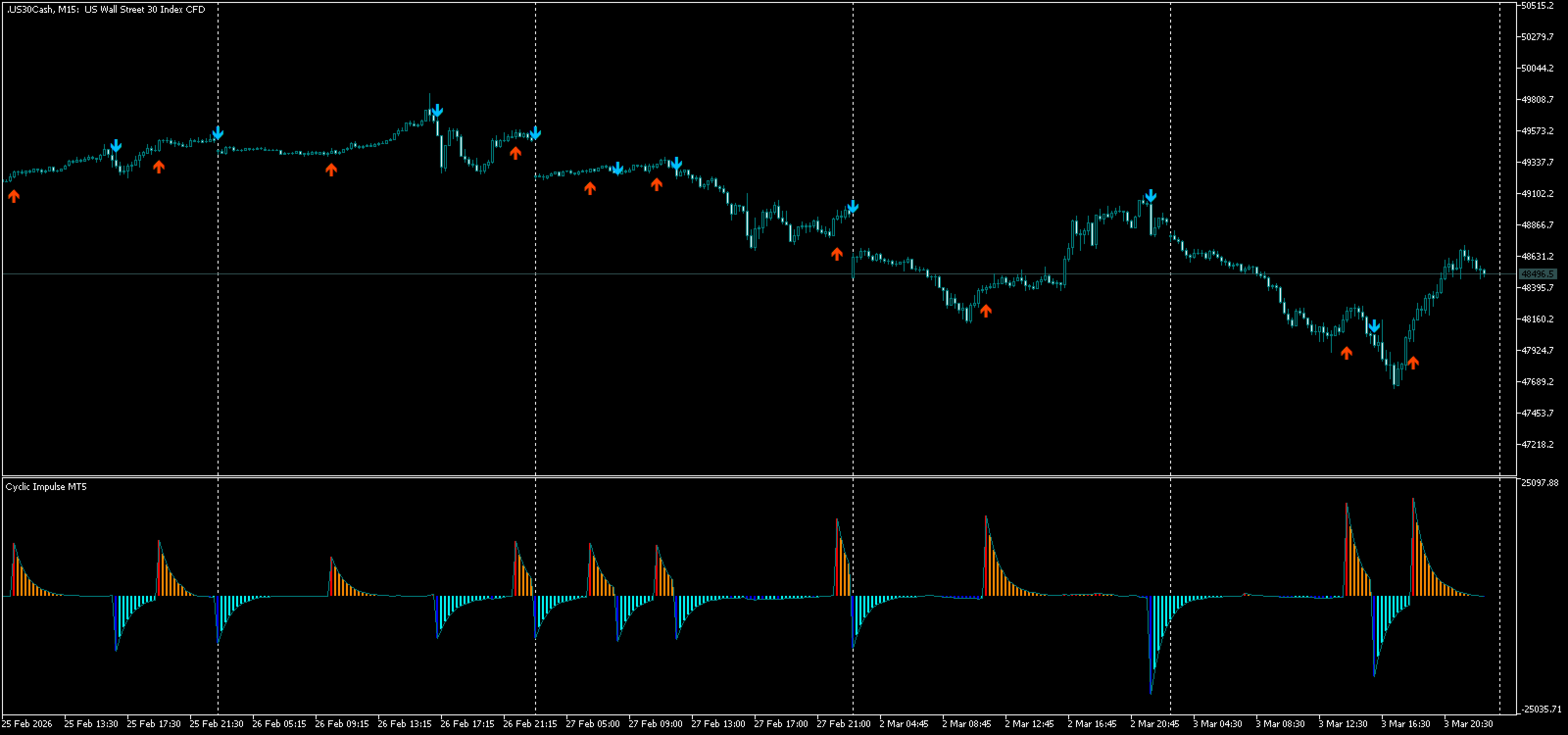This screenshot has height=735, width=1568.
Task: Select the red up arrow near 27 Feb 05:00
Action: coord(590,188)
